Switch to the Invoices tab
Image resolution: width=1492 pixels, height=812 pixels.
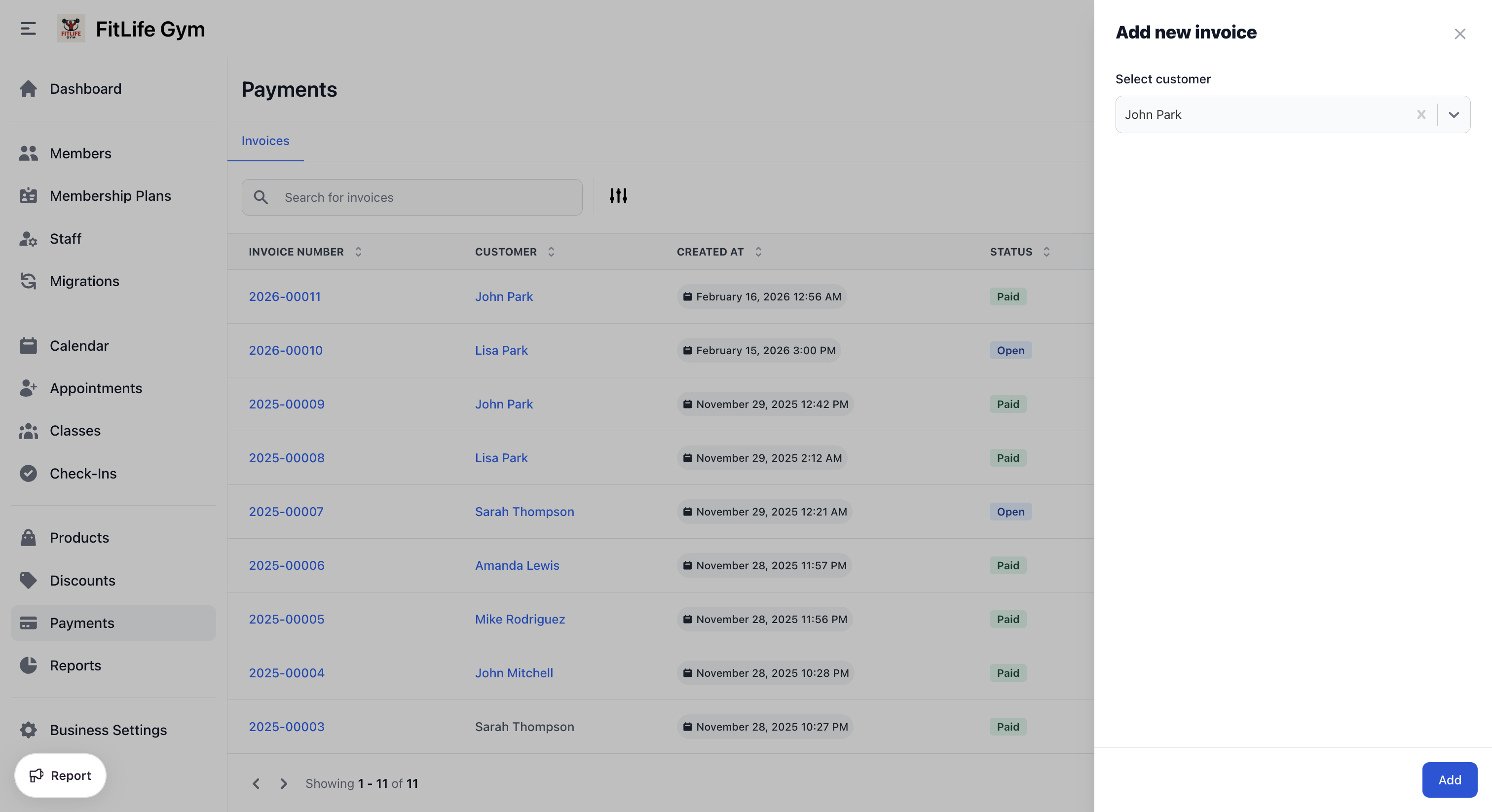[x=264, y=141]
